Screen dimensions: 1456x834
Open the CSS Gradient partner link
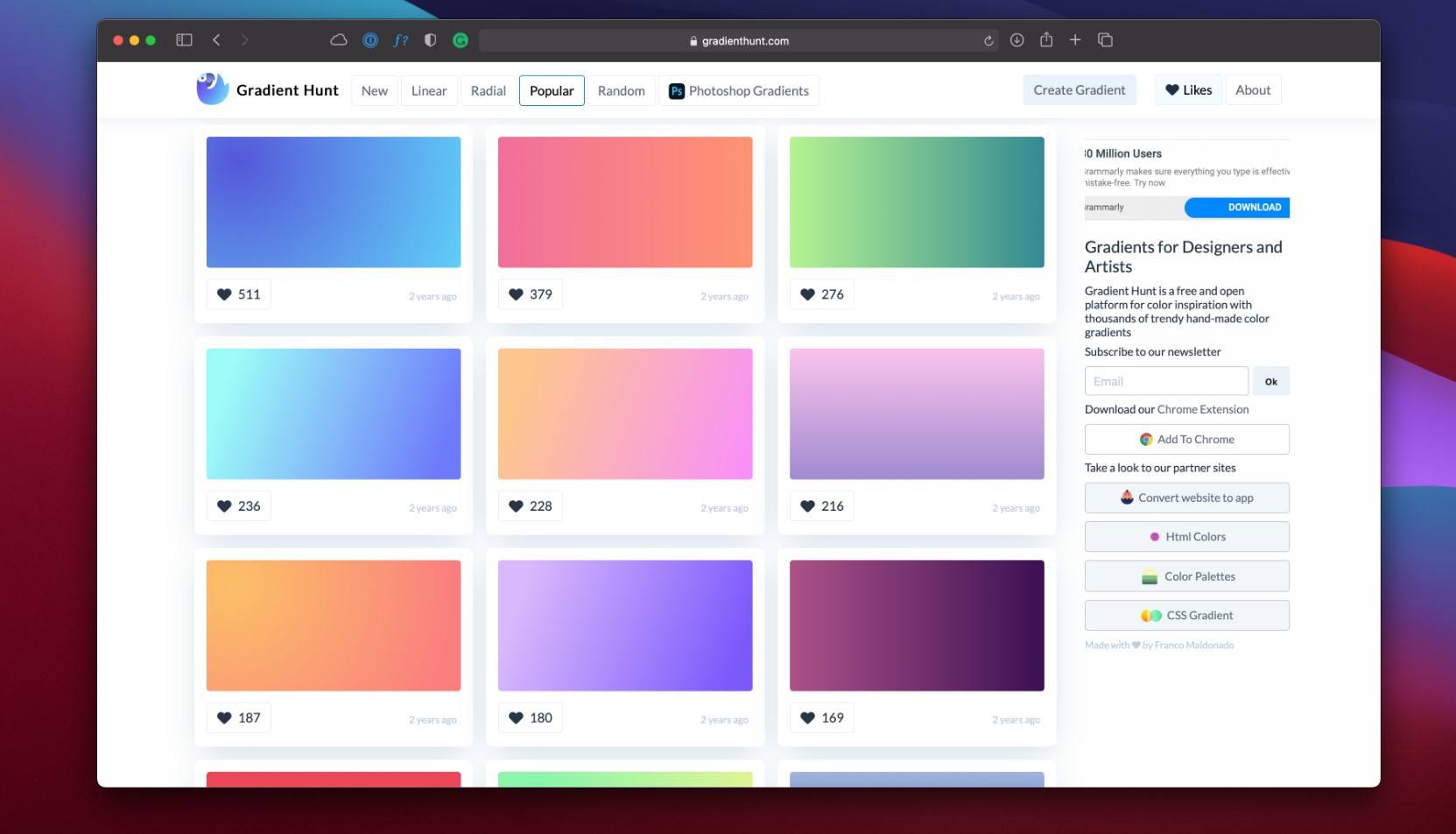pyautogui.click(x=1187, y=616)
